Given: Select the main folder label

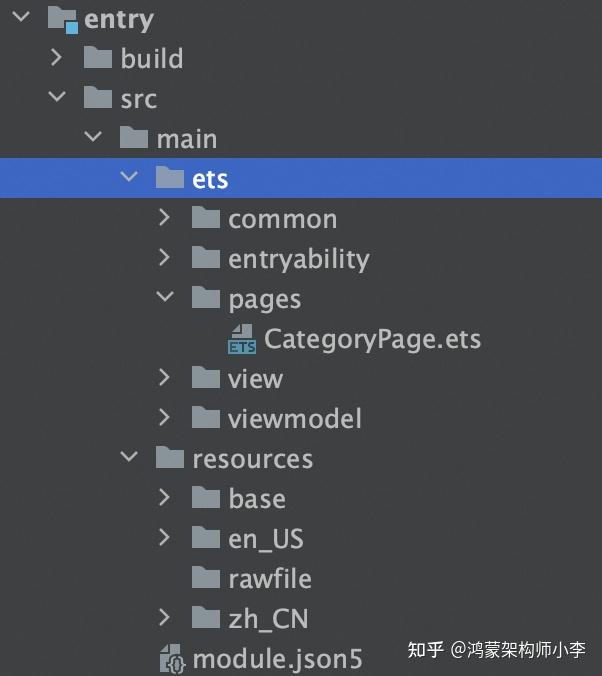Looking at the screenshot, I should click(187, 138).
